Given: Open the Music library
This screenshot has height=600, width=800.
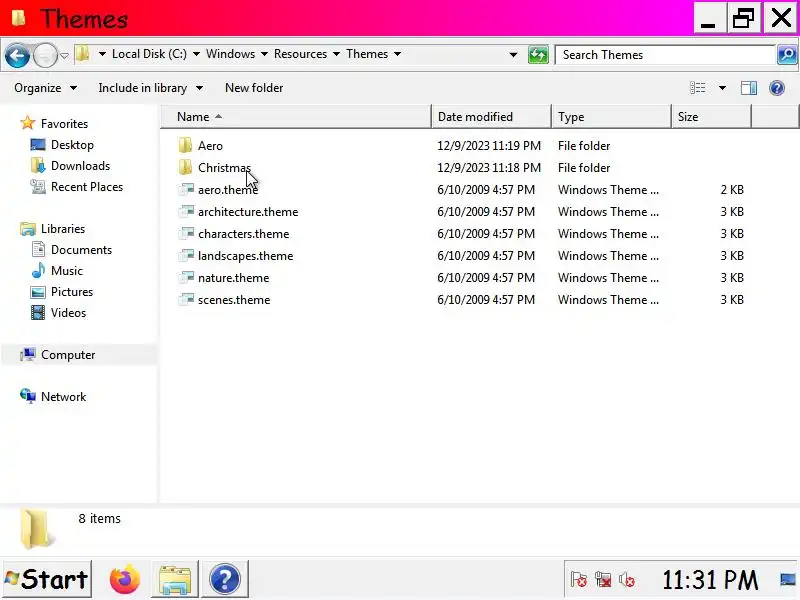Looking at the screenshot, I should tap(66, 270).
